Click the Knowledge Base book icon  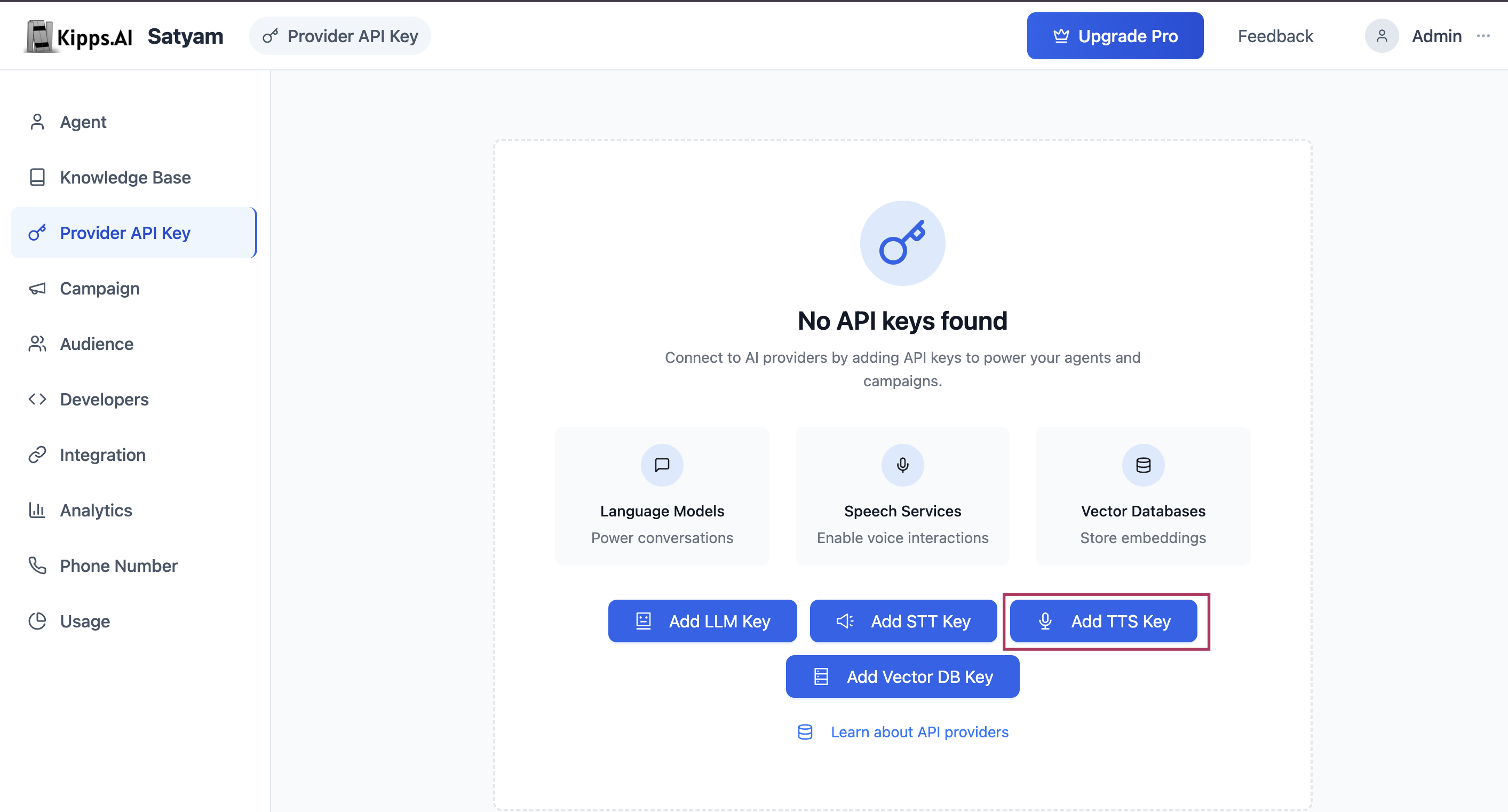click(x=37, y=177)
